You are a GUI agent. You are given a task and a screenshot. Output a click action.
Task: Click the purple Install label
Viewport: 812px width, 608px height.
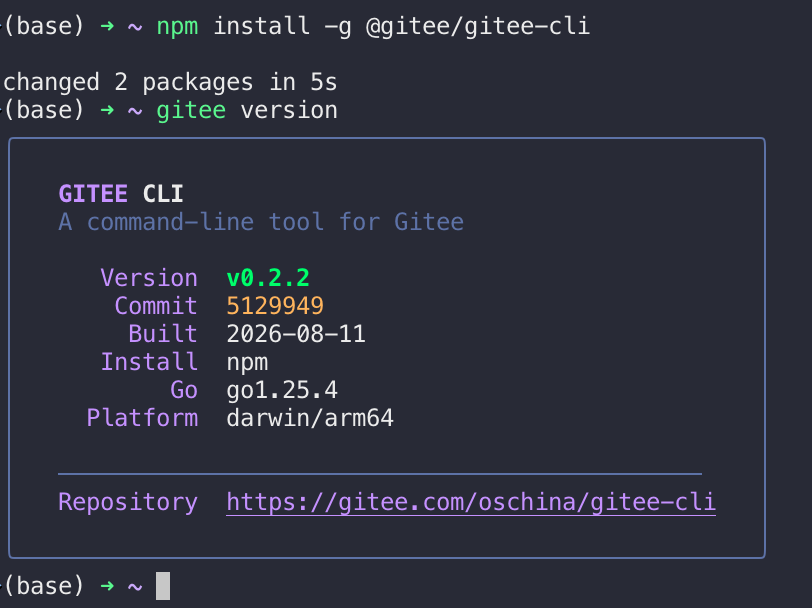149,361
